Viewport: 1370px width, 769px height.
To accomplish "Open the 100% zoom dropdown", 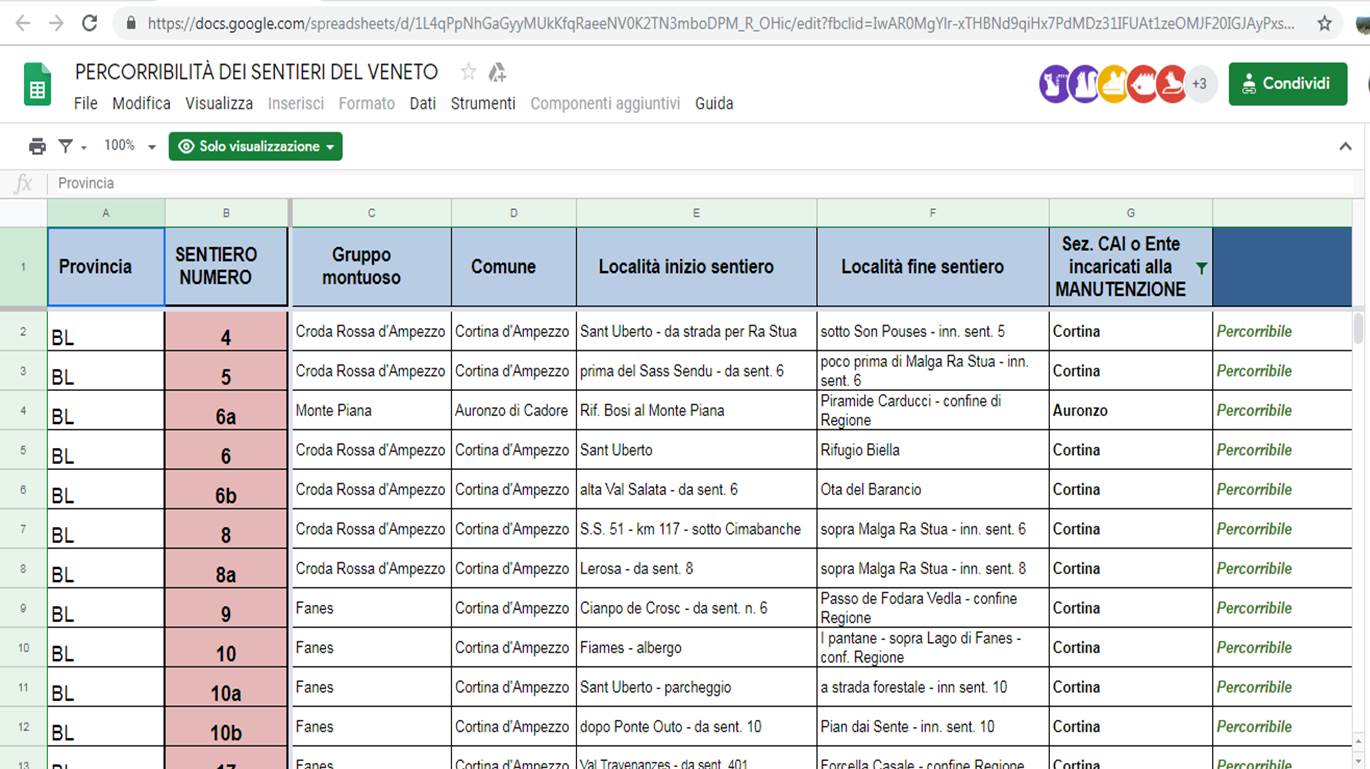I will click(130, 146).
